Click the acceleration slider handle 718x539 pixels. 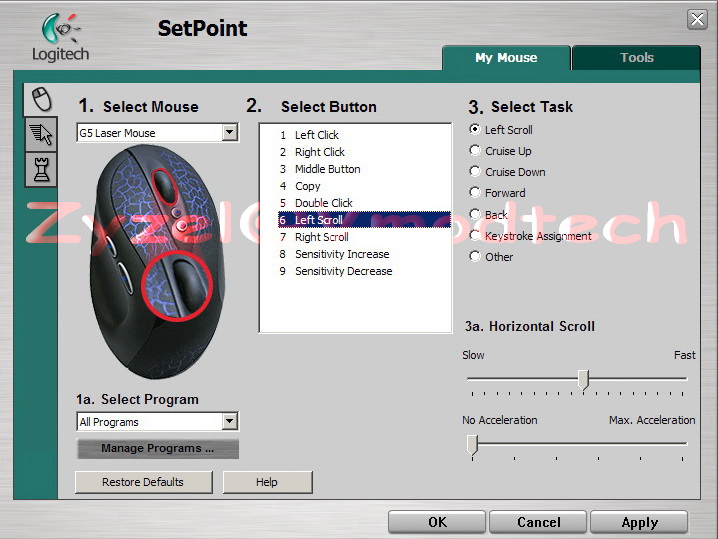coord(472,444)
